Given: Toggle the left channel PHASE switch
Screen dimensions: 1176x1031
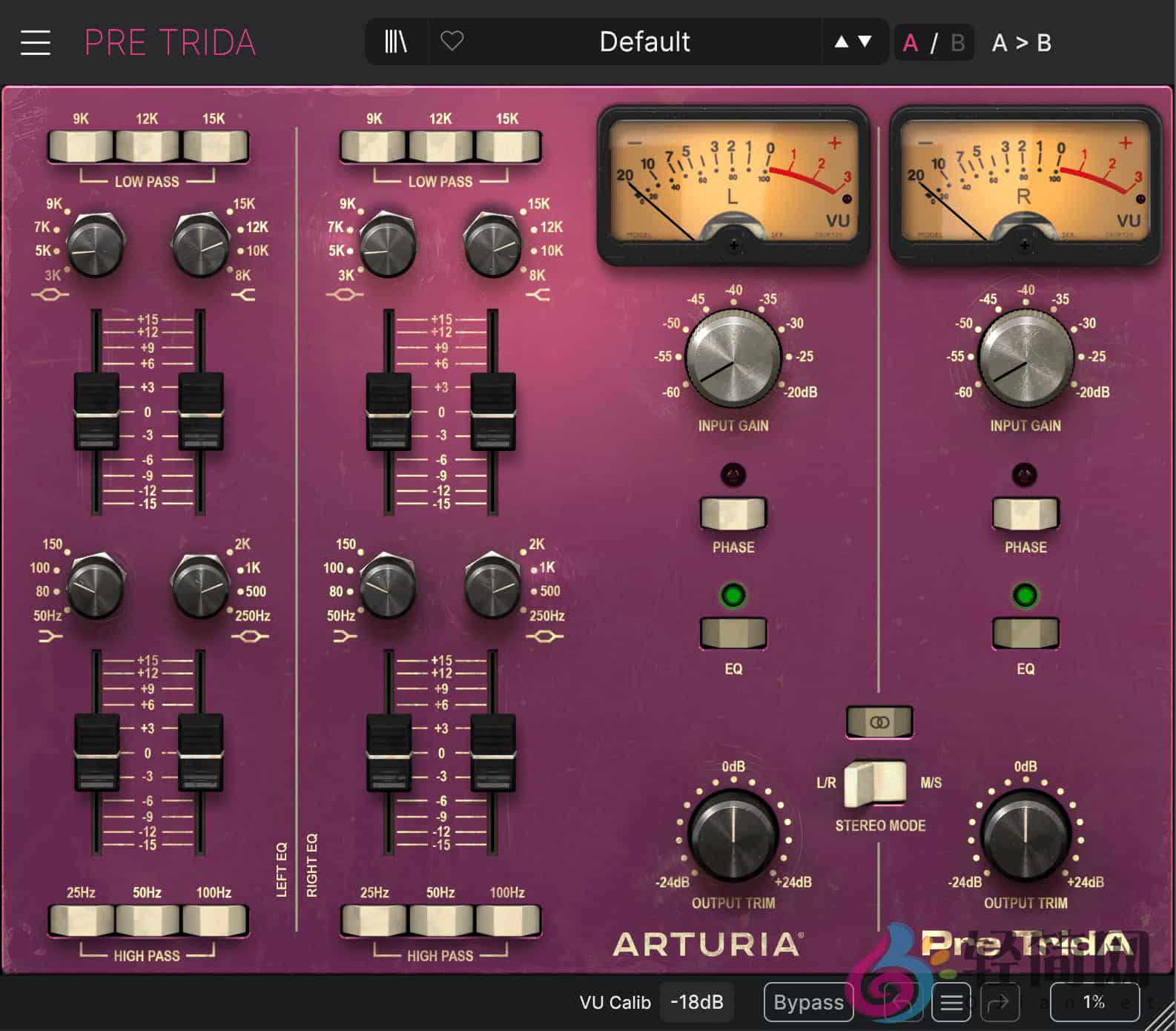Looking at the screenshot, I should (733, 514).
